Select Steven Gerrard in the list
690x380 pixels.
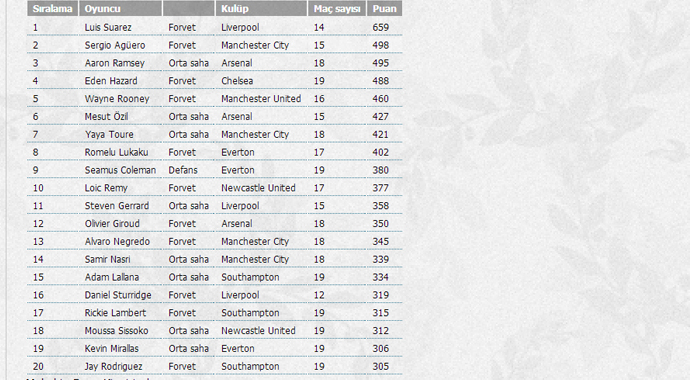coord(117,206)
